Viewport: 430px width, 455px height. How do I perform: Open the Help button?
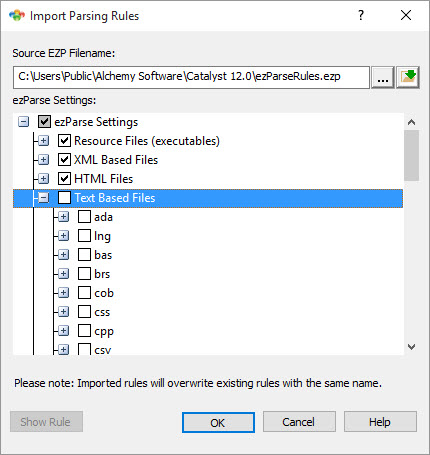pyautogui.click(x=380, y=422)
